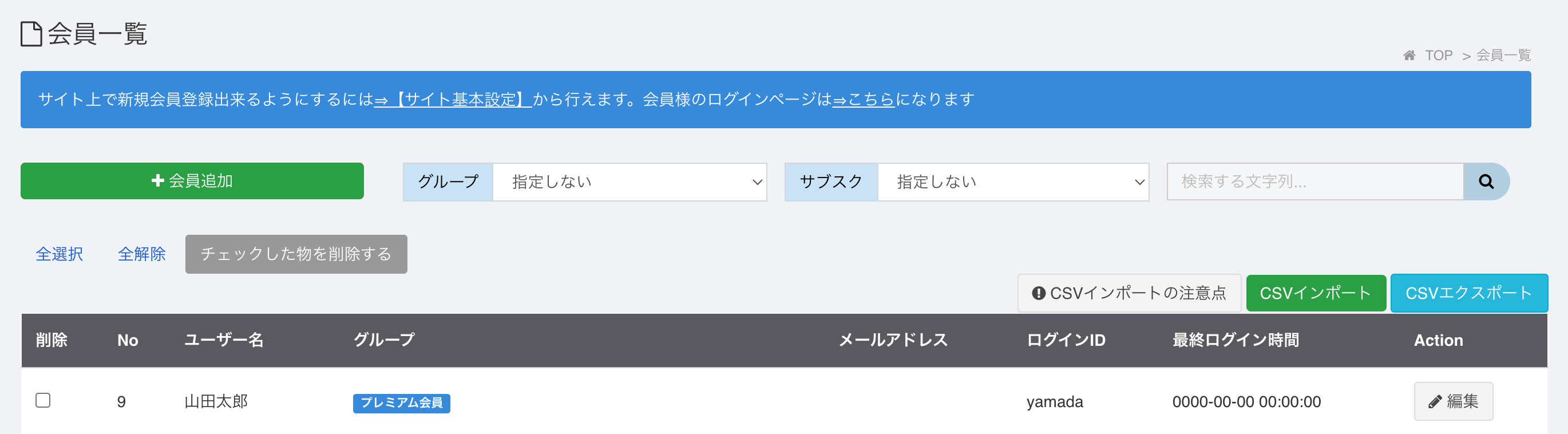Click the pencil icon on 編集 button

[1435, 402]
